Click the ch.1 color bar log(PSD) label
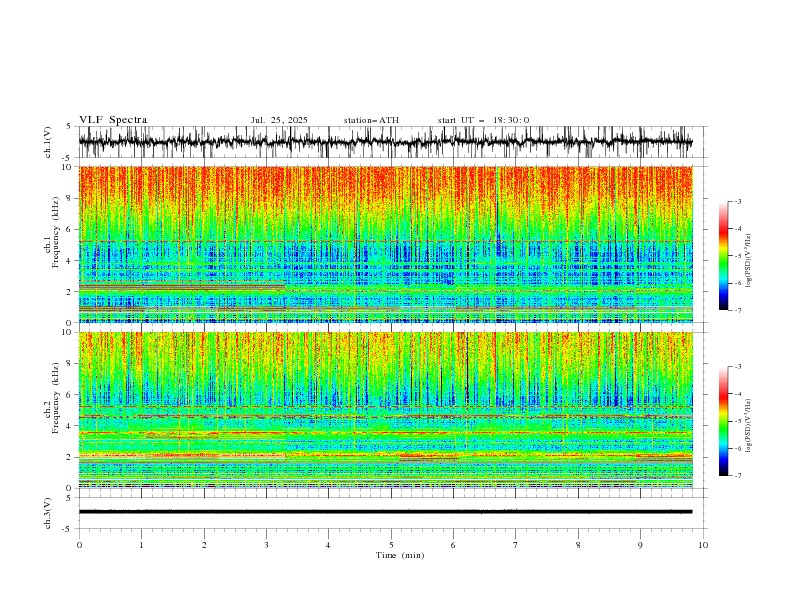This screenshot has height=612, width=792. coord(748,261)
